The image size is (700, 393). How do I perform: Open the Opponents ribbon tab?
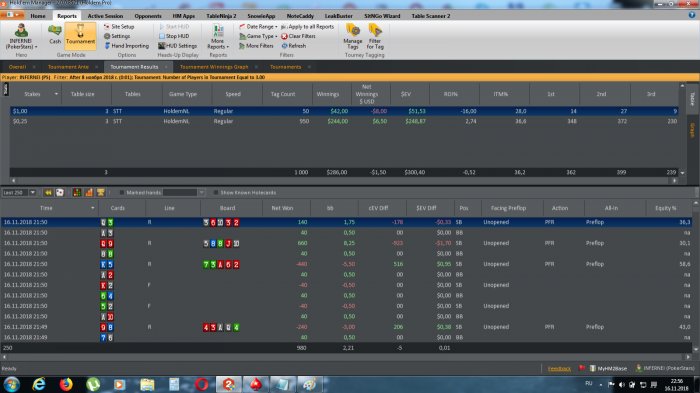coord(148,16)
